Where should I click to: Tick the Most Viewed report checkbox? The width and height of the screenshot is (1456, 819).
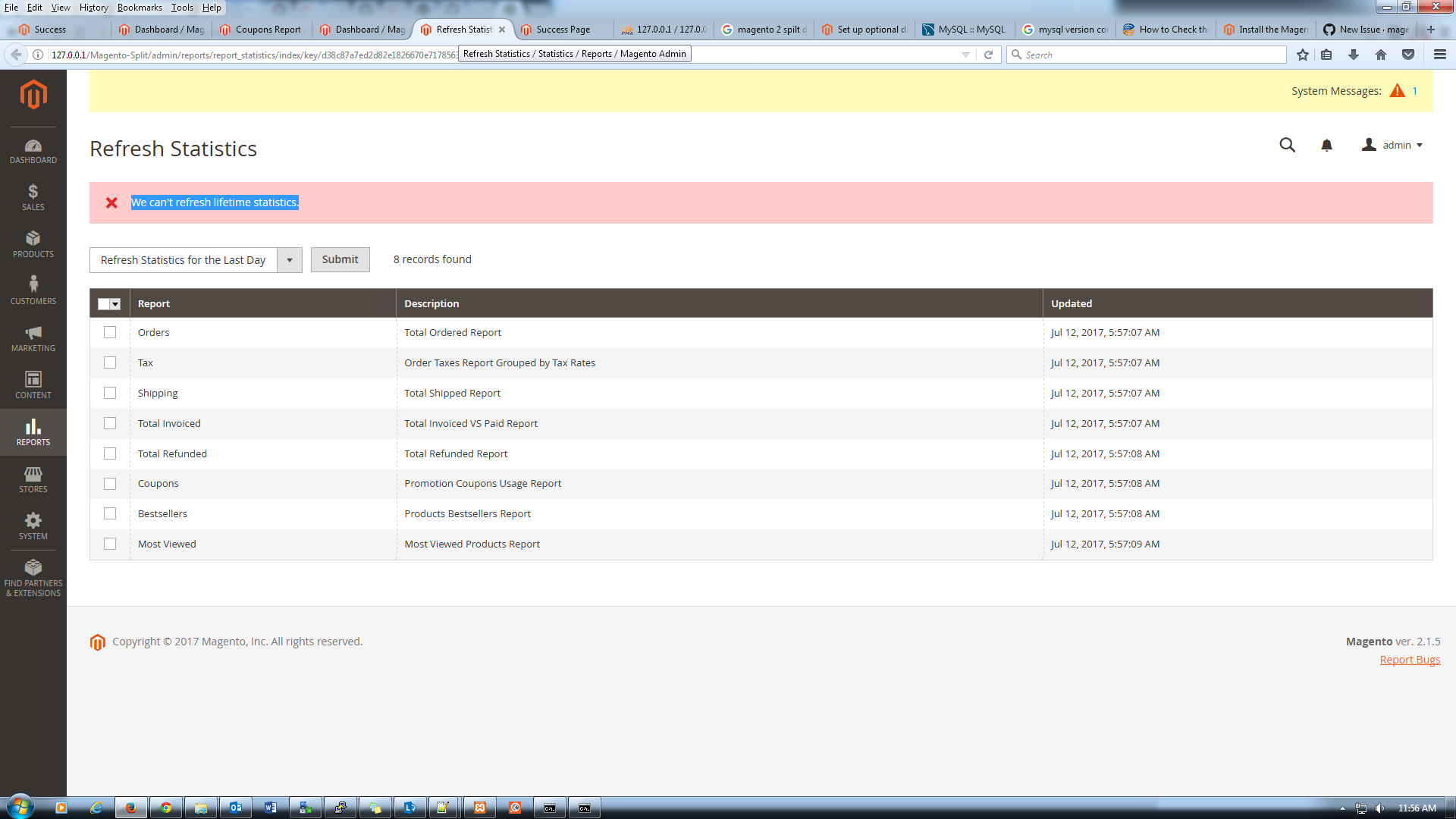pyautogui.click(x=110, y=544)
